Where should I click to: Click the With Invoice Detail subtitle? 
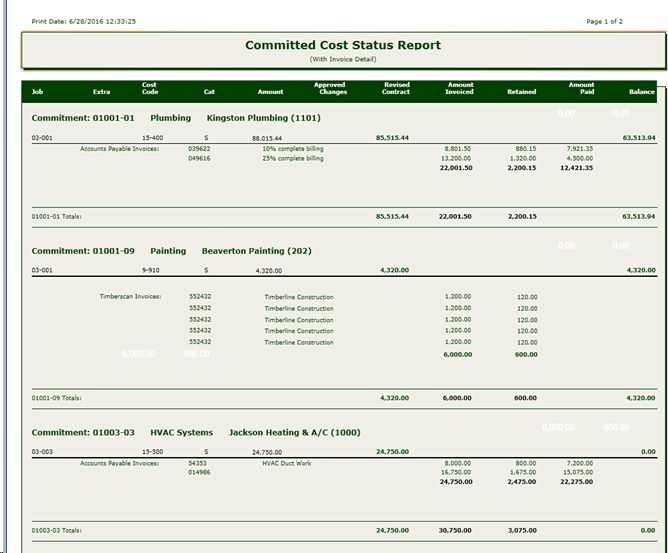pyautogui.click(x=343, y=59)
